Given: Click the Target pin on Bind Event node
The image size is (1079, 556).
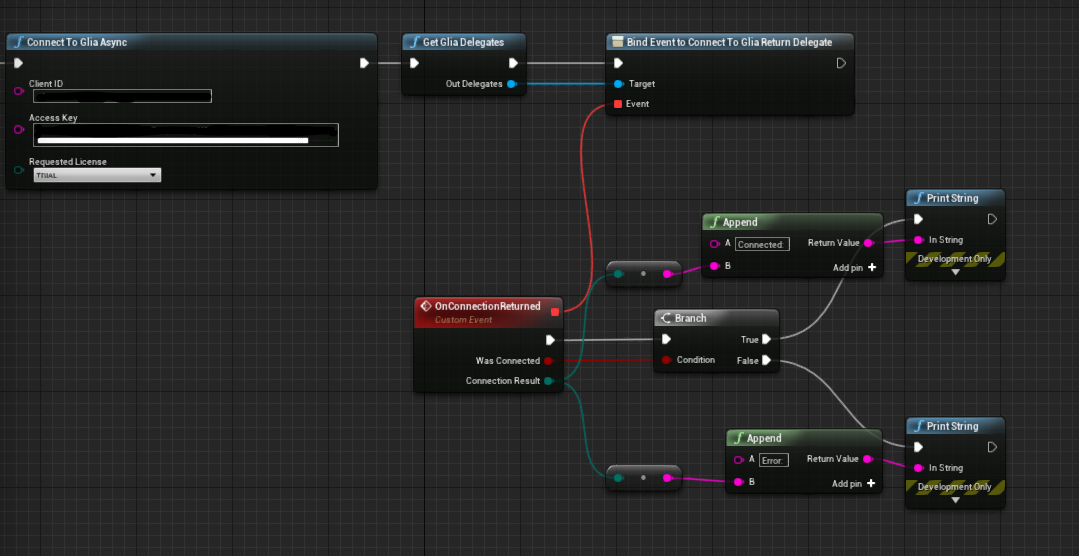Looking at the screenshot, I should [x=618, y=84].
